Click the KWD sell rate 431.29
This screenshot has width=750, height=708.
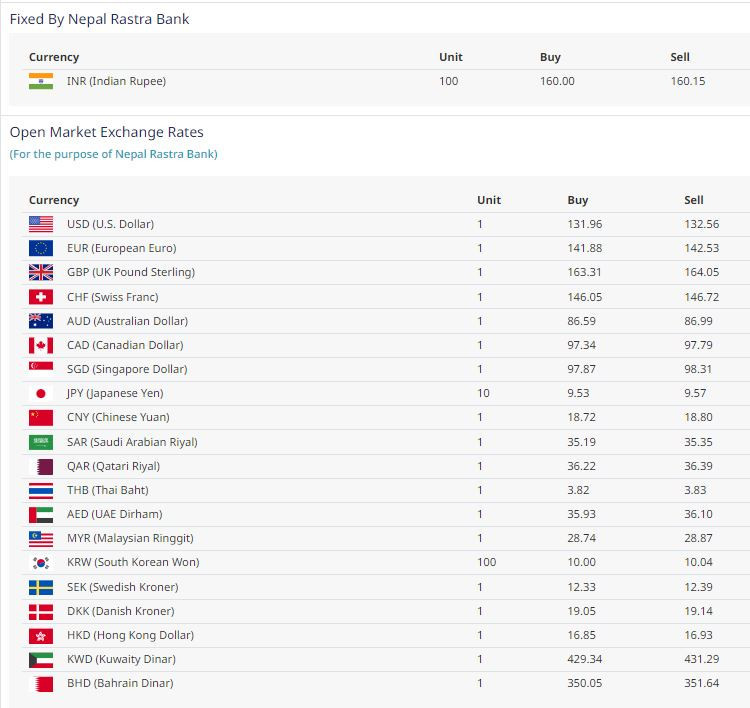[702, 659]
